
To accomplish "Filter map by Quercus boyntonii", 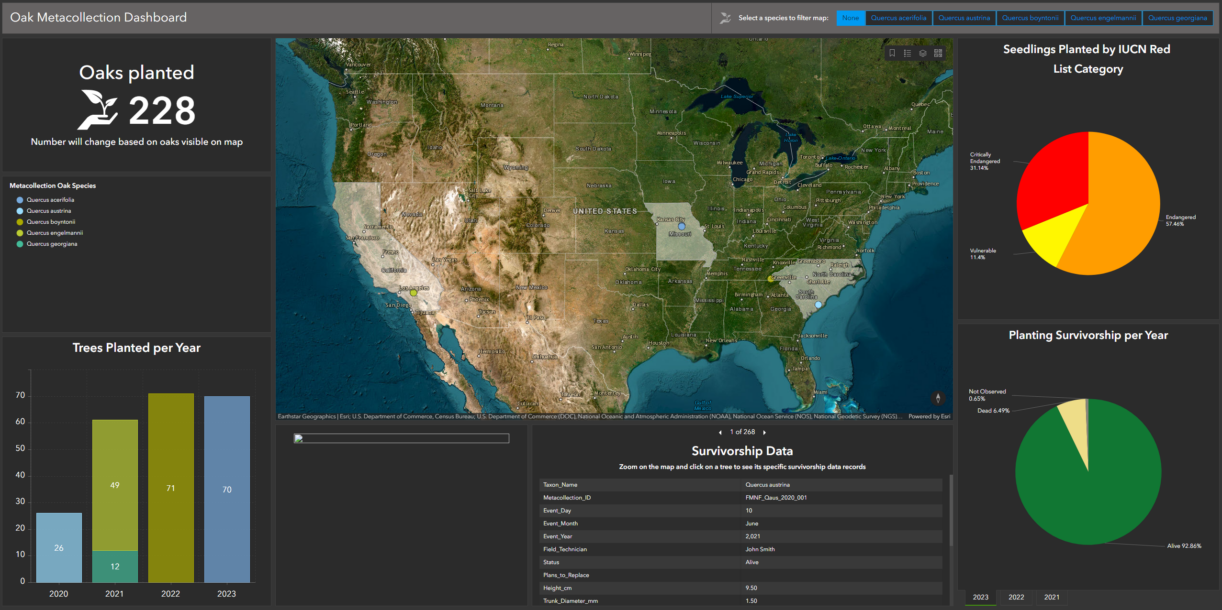I will pyautogui.click(x=1030, y=18).
